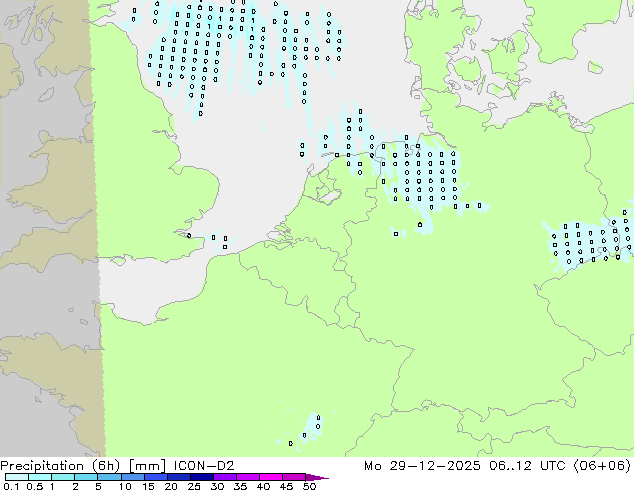The height and width of the screenshot is (490, 634).
Task: Click the 0.1–0.5 mm legend color swatch
Action: click(17, 477)
